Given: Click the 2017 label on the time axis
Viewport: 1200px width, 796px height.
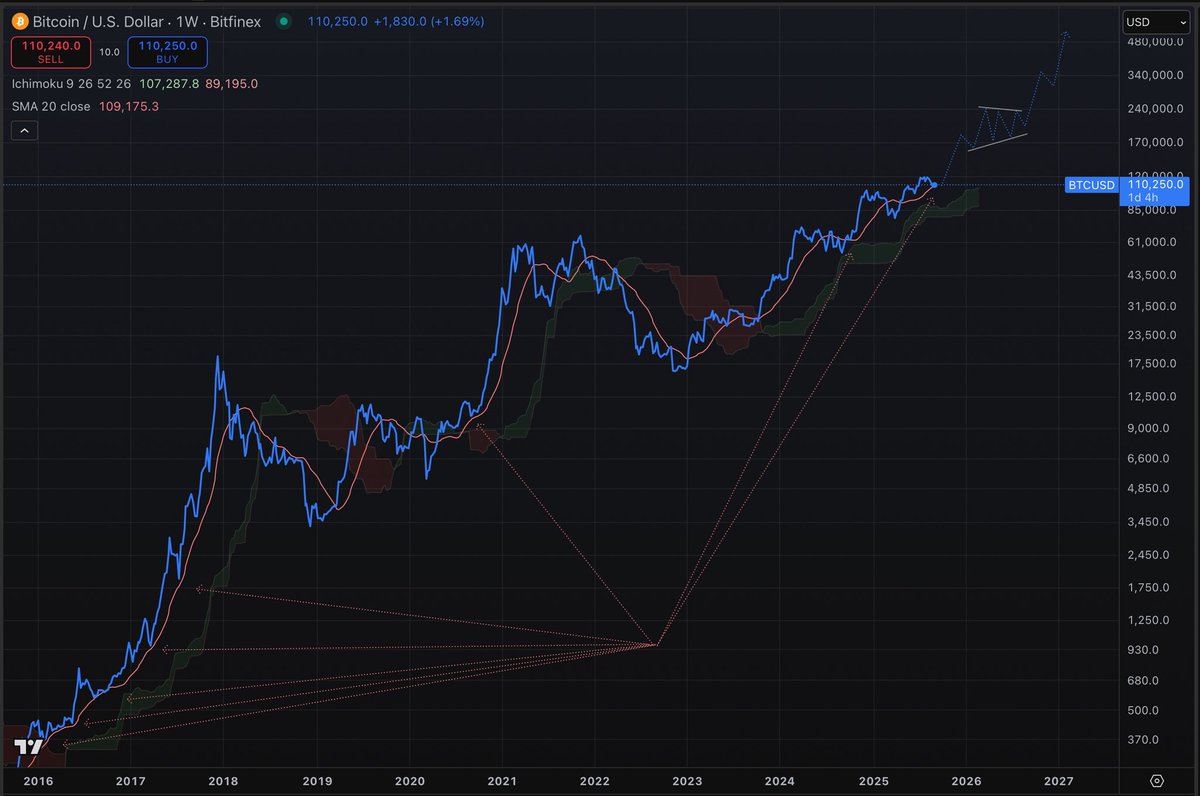Looking at the screenshot, I should pos(130,780).
